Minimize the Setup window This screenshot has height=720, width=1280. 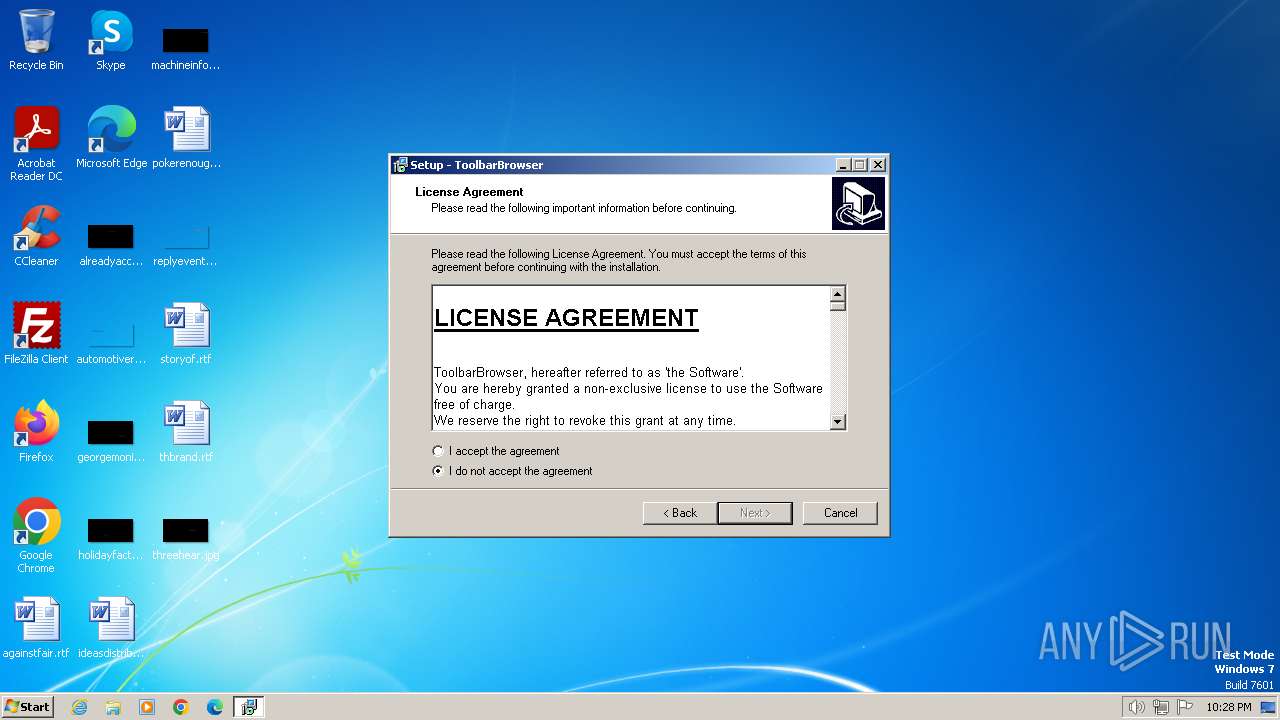[x=843, y=165]
